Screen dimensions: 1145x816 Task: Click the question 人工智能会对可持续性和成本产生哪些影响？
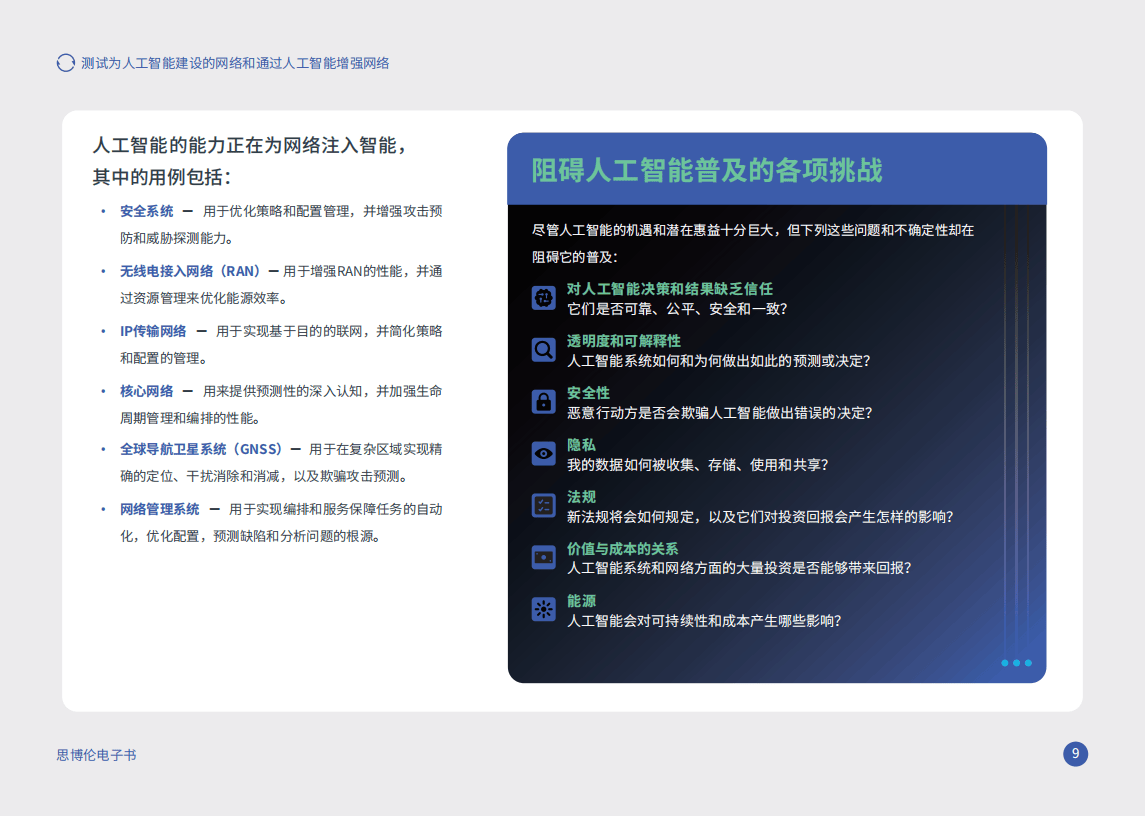[704, 621]
